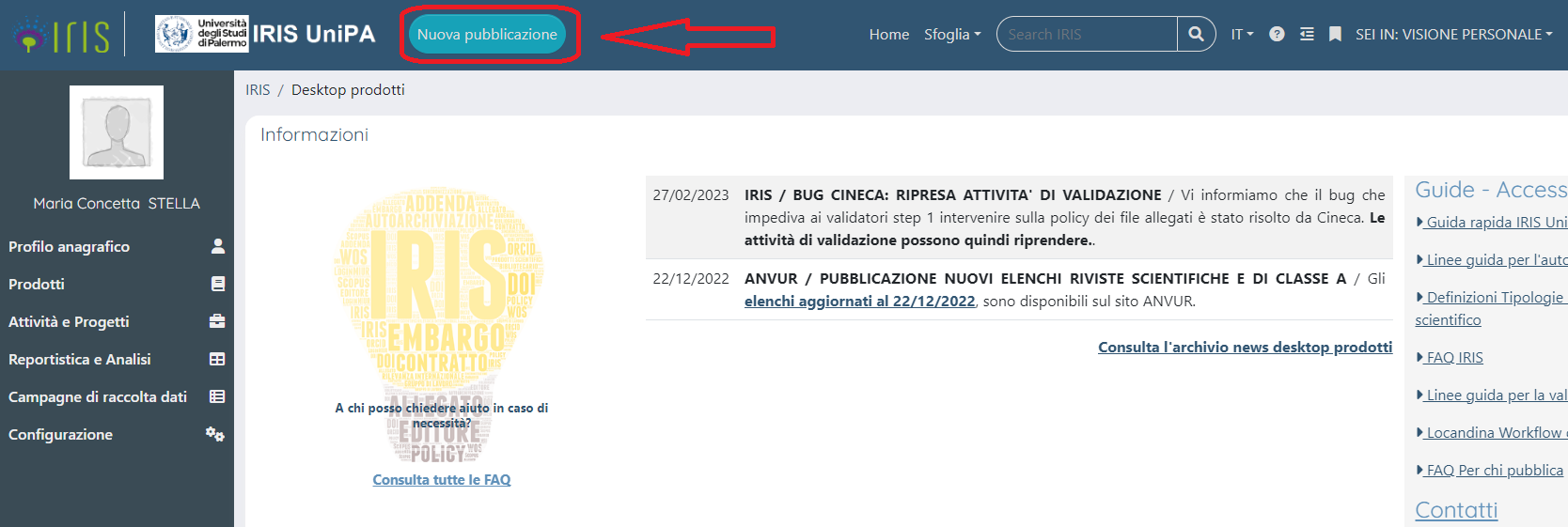Click the list indent icon in header
Image resolution: width=1568 pixels, height=527 pixels.
(x=1307, y=34)
